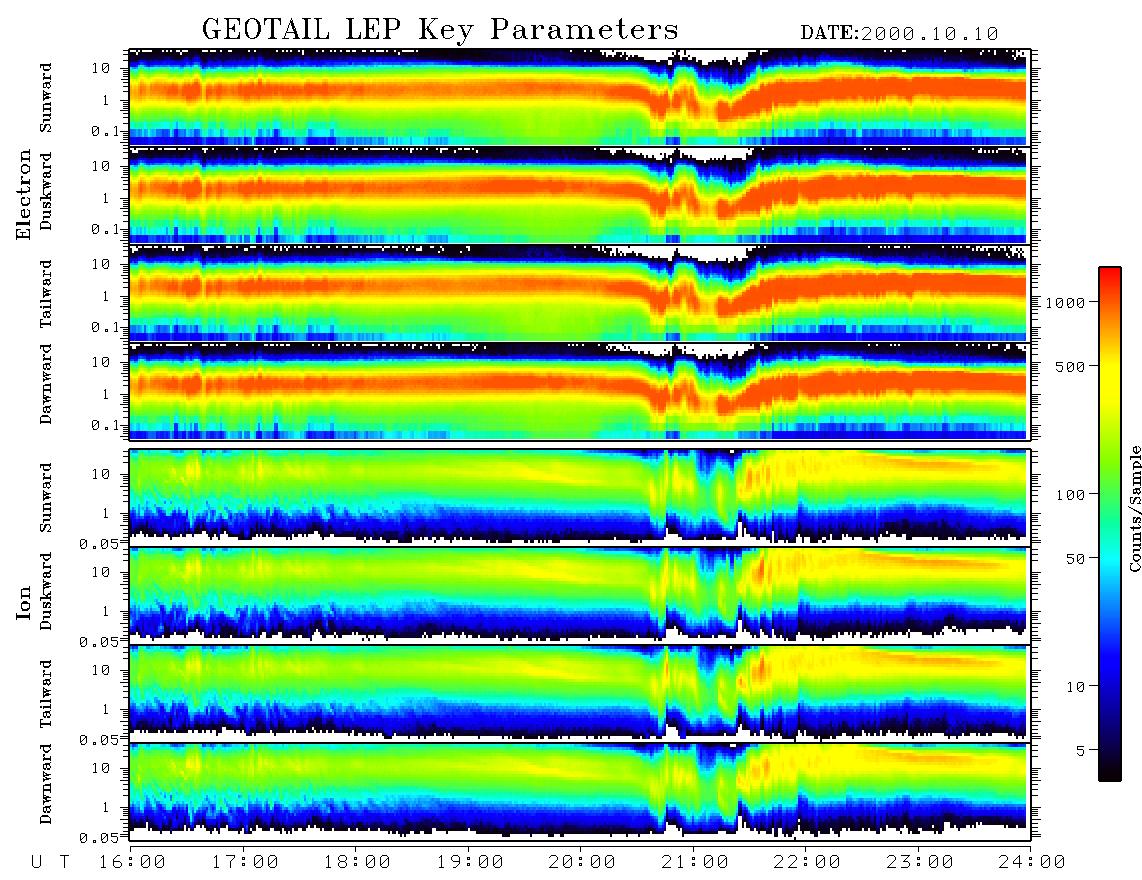Select the Electron 'Sunward' panel label
Viewport: 1142px width, 880px height.
point(46,98)
